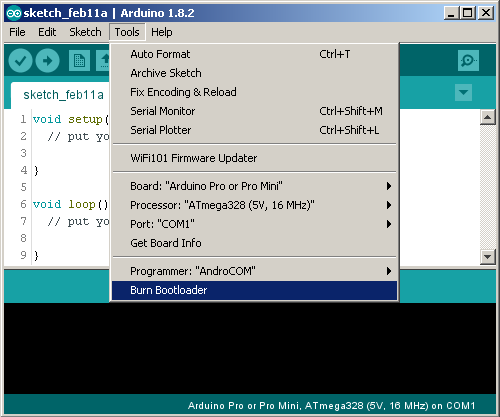The height and width of the screenshot is (417, 500).
Task: Expand the Processor submenu arrow
Action: click(x=389, y=205)
